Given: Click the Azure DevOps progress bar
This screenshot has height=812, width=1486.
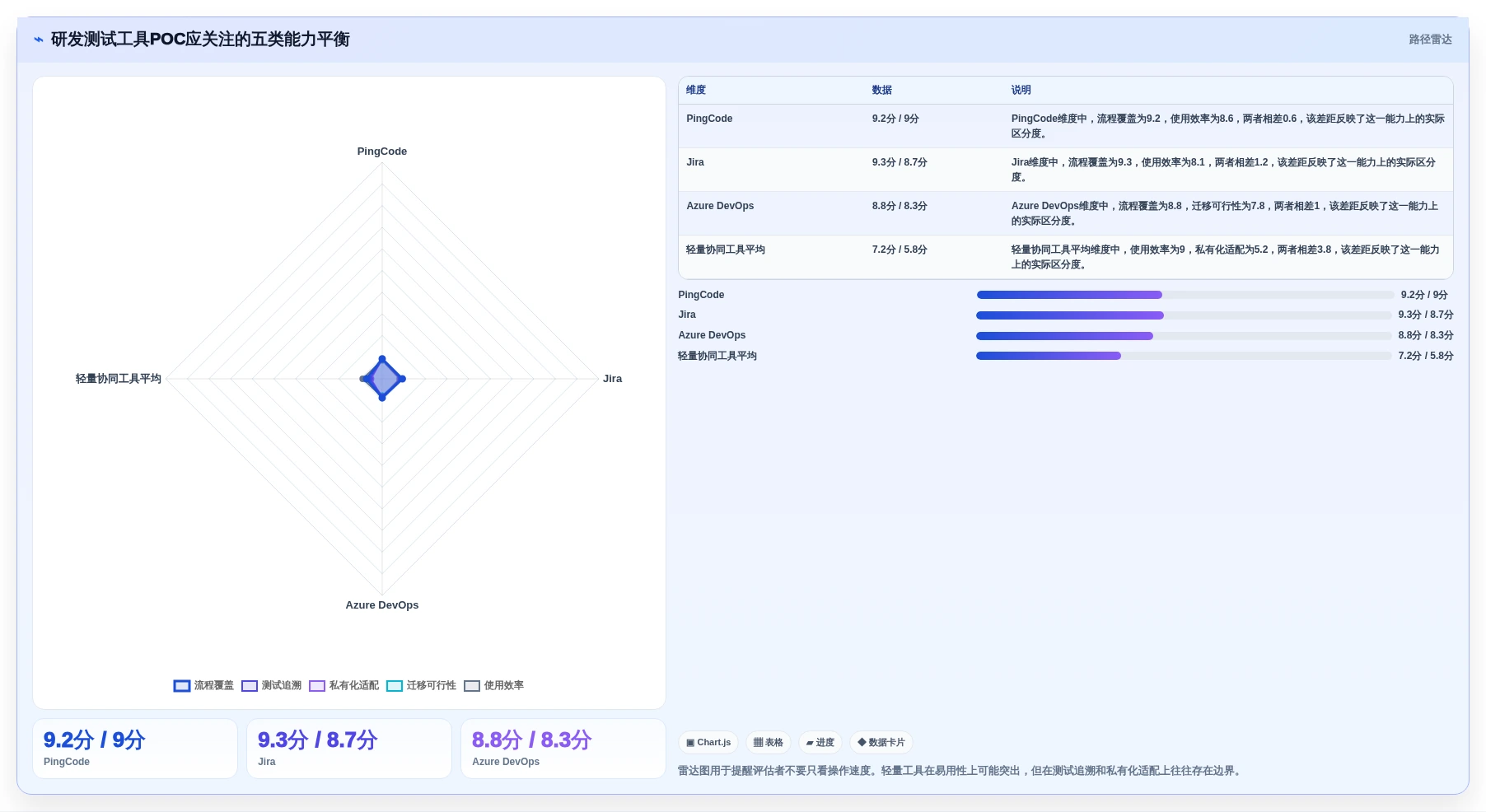Looking at the screenshot, I should 1184,336.
